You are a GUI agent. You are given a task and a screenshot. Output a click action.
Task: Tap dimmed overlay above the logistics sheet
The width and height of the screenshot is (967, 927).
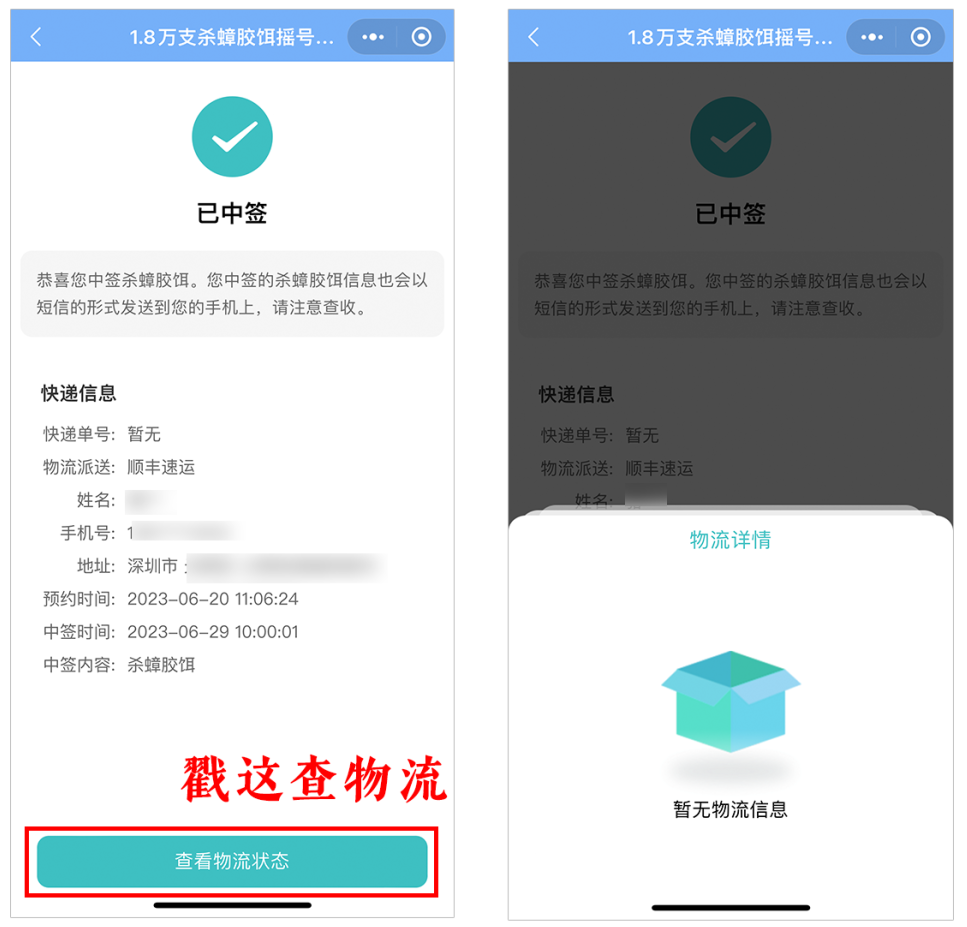(x=731, y=284)
